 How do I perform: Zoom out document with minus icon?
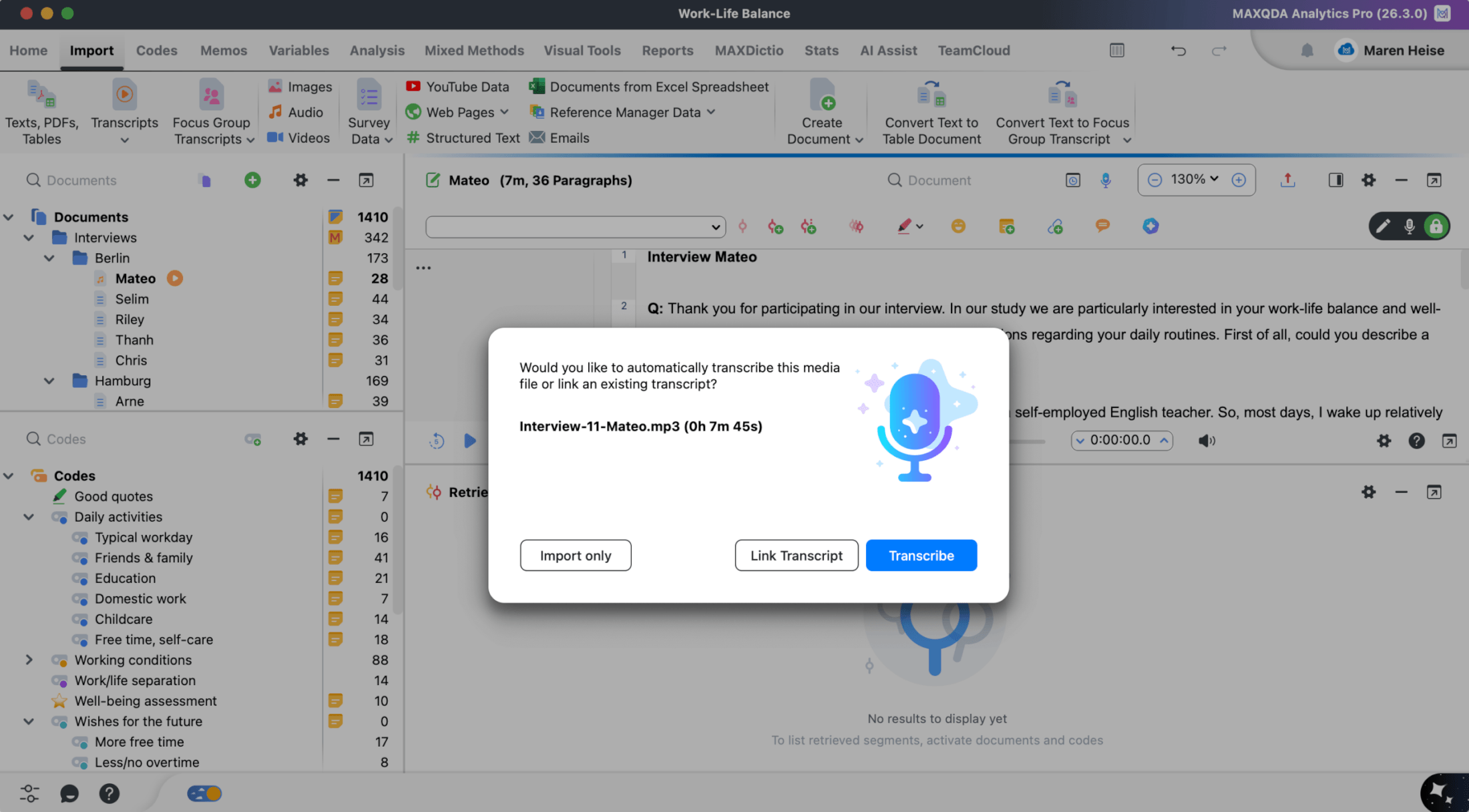1155,180
